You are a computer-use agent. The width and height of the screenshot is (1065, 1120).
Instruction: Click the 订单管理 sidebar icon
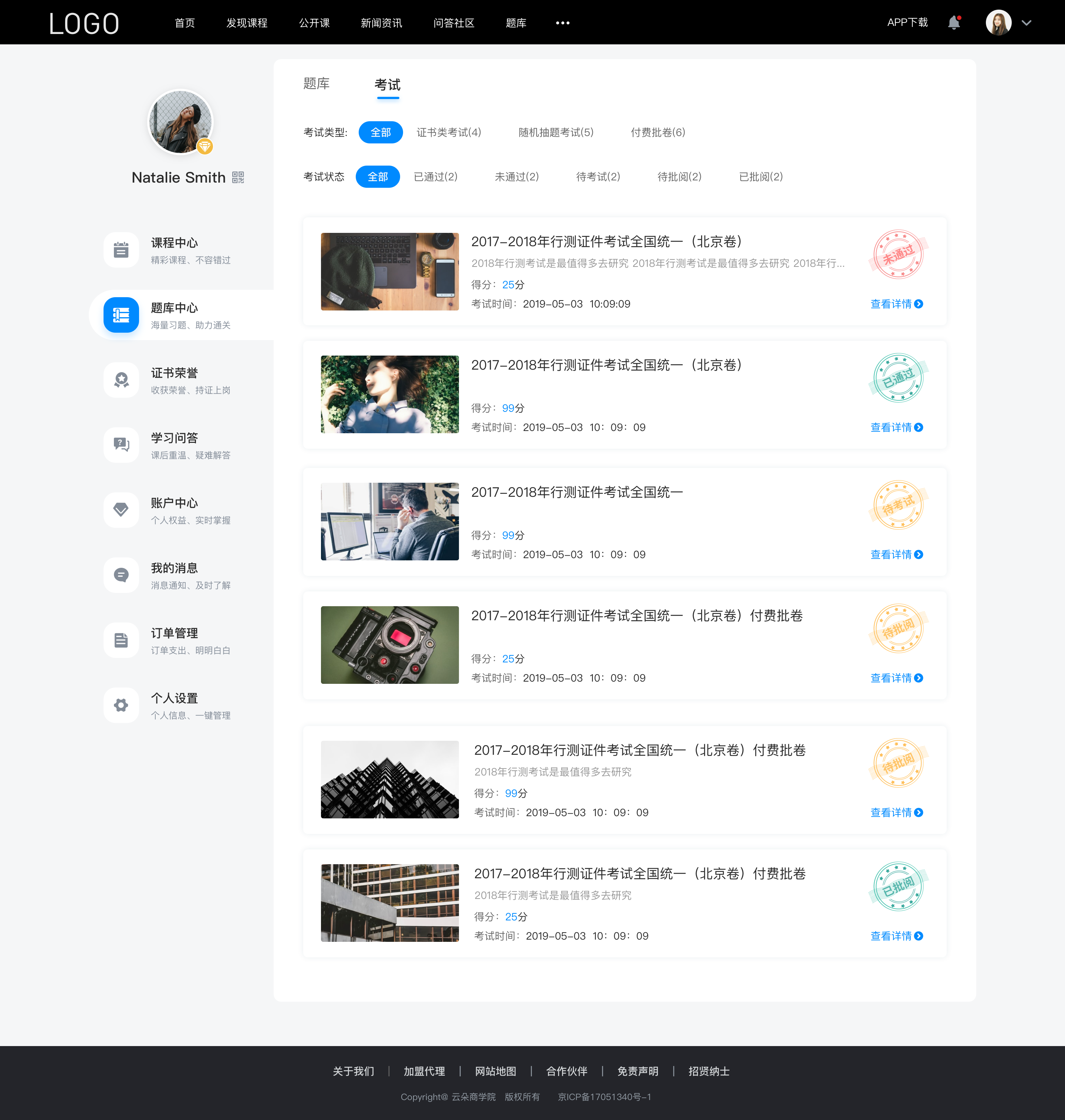pos(120,641)
